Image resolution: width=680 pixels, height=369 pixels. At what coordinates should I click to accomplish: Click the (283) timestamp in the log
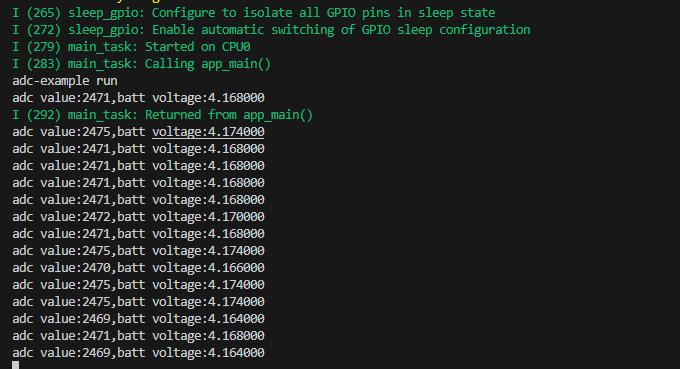tap(43, 64)
